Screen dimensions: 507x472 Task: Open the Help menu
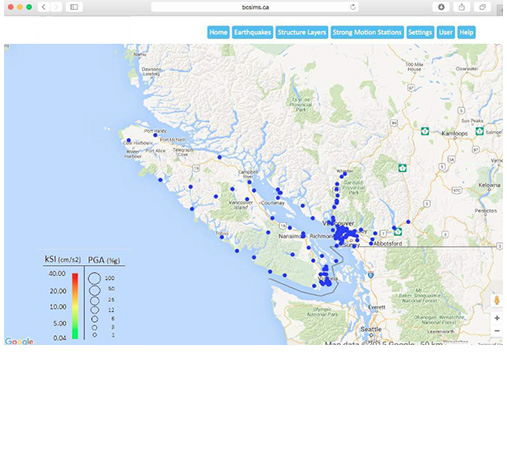(466, 32)
